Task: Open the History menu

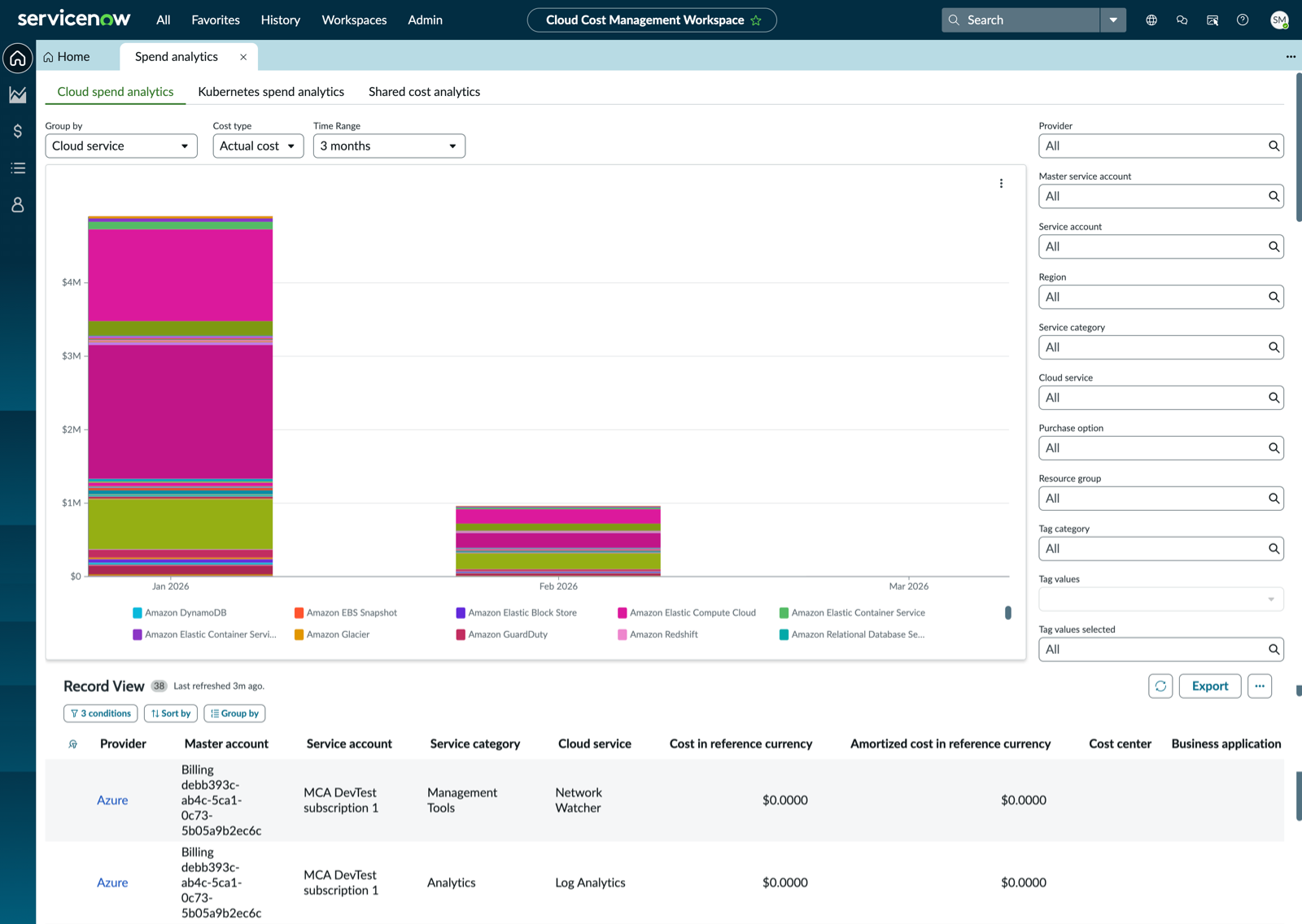Action: click(x=281, y=20)
